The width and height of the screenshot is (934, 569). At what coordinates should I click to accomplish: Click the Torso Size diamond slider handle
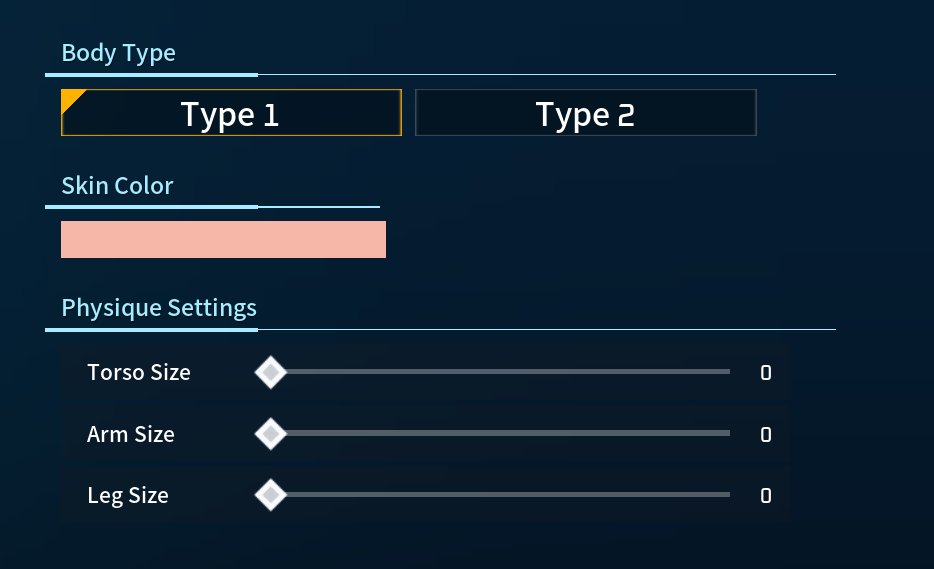point(270,373)
